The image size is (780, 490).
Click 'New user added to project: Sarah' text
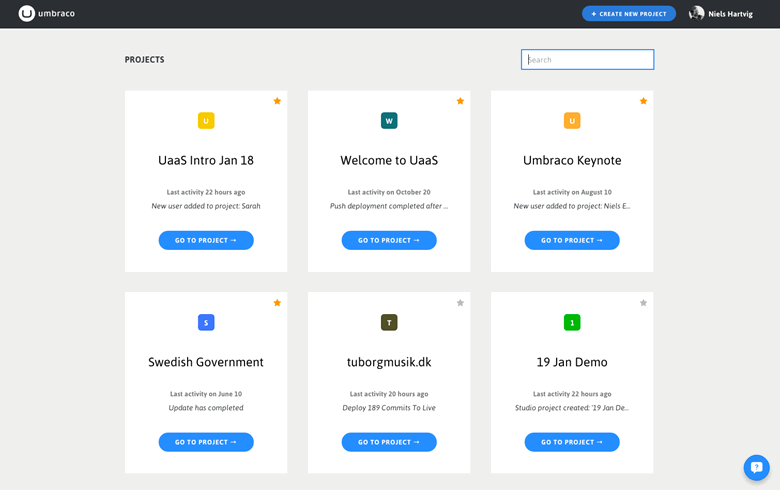tap(206, 206)
